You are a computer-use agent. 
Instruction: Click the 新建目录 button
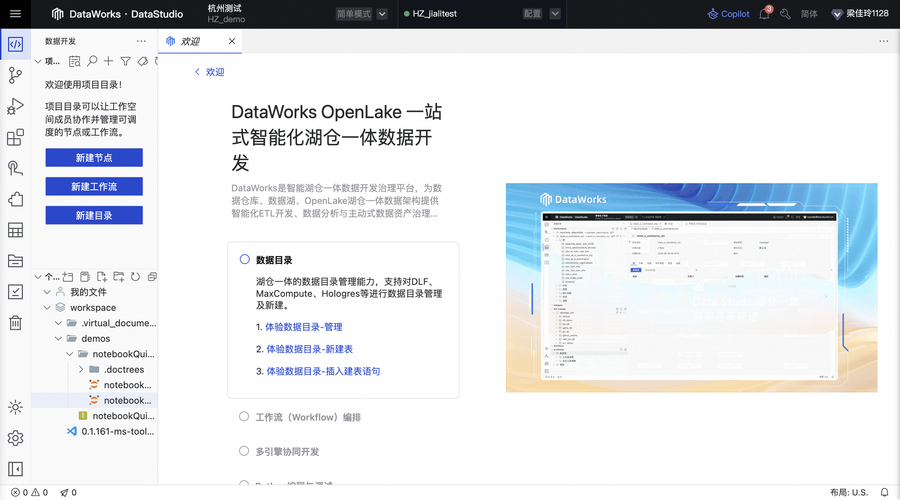(94, 215)
